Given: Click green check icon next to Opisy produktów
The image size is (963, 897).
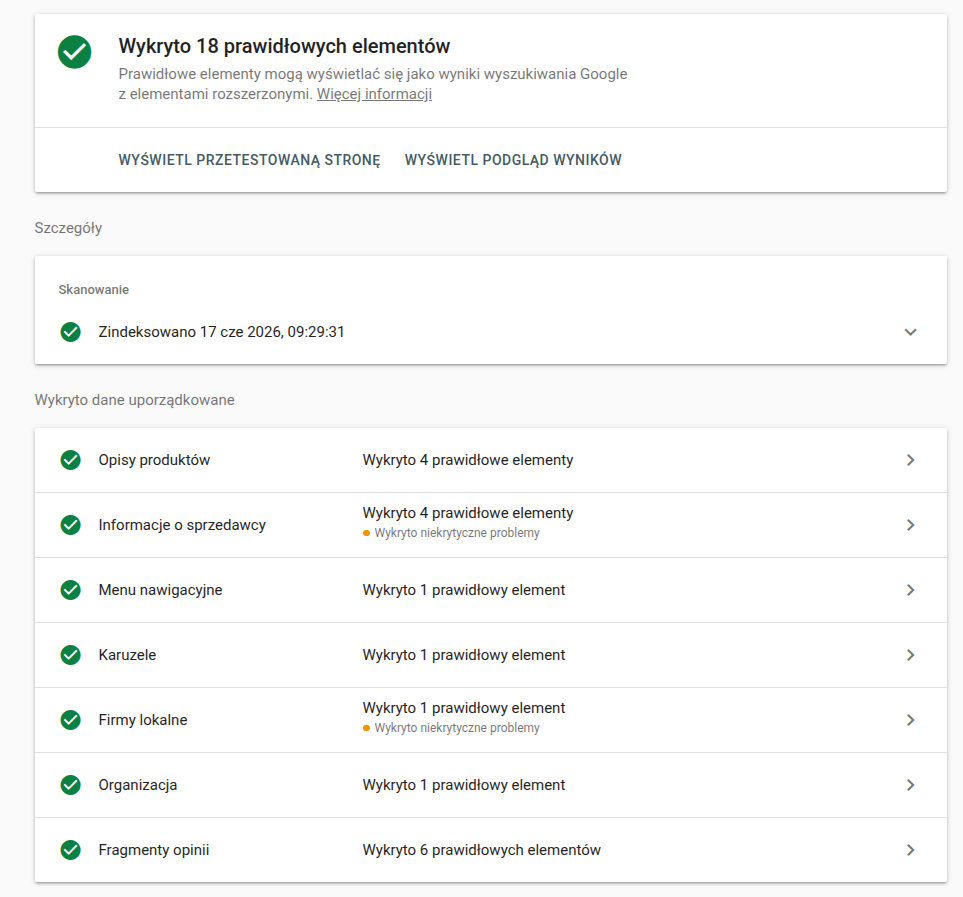Looking at the screenshot, I should point(71,460).
